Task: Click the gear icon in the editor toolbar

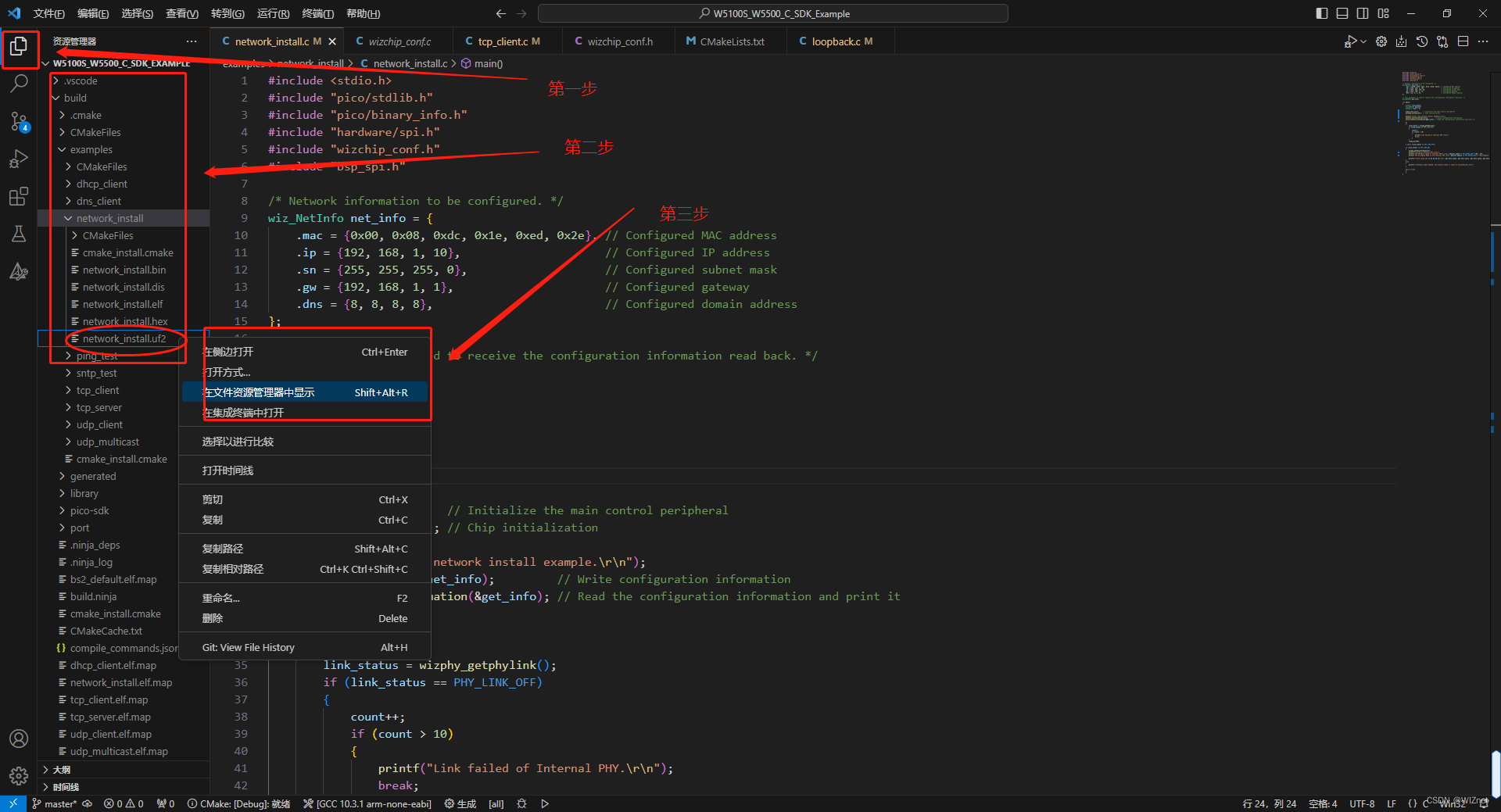Action: tap(1381, 41)
